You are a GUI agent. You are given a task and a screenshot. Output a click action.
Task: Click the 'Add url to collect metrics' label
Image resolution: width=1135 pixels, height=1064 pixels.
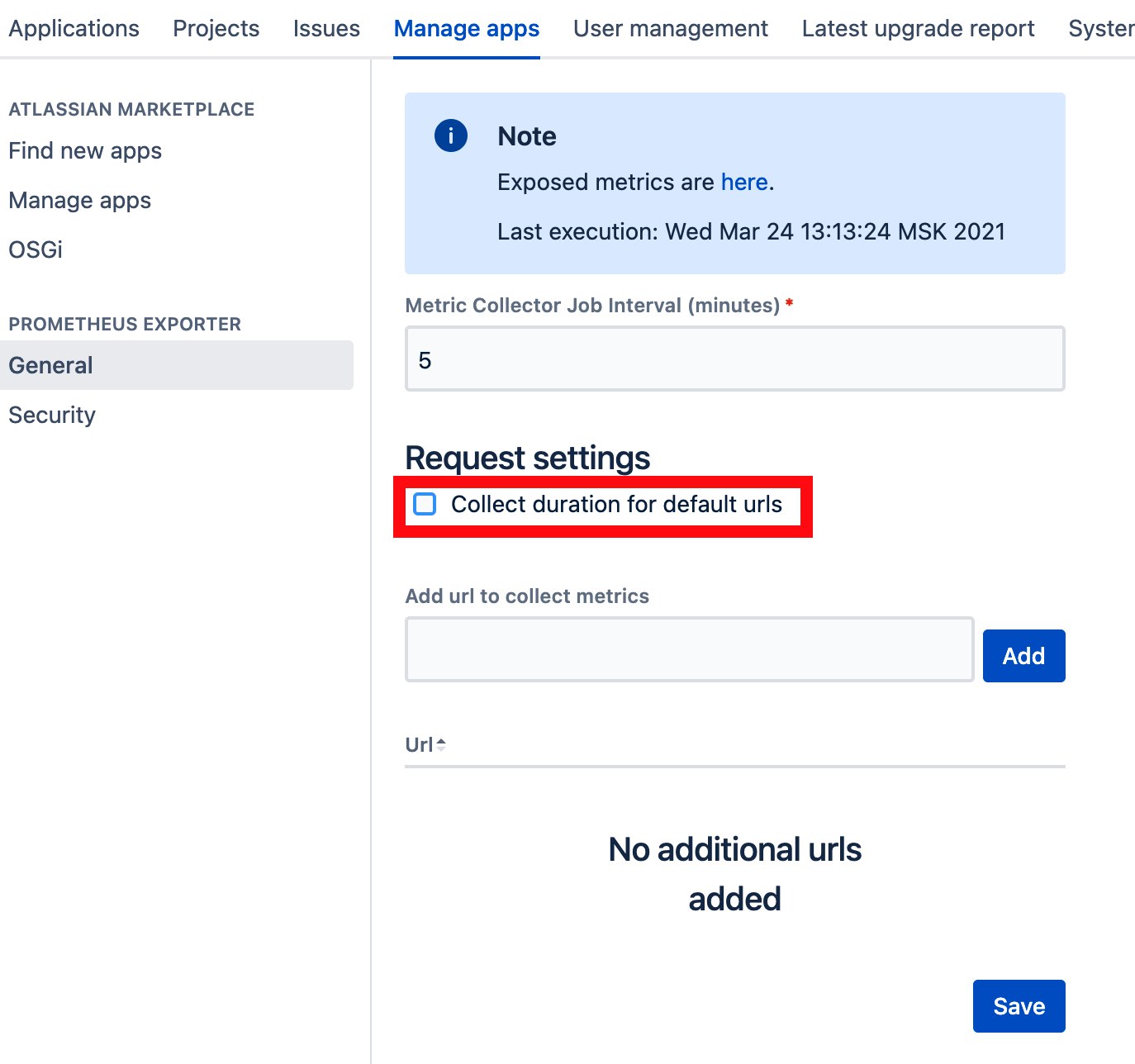click(527, 596)
